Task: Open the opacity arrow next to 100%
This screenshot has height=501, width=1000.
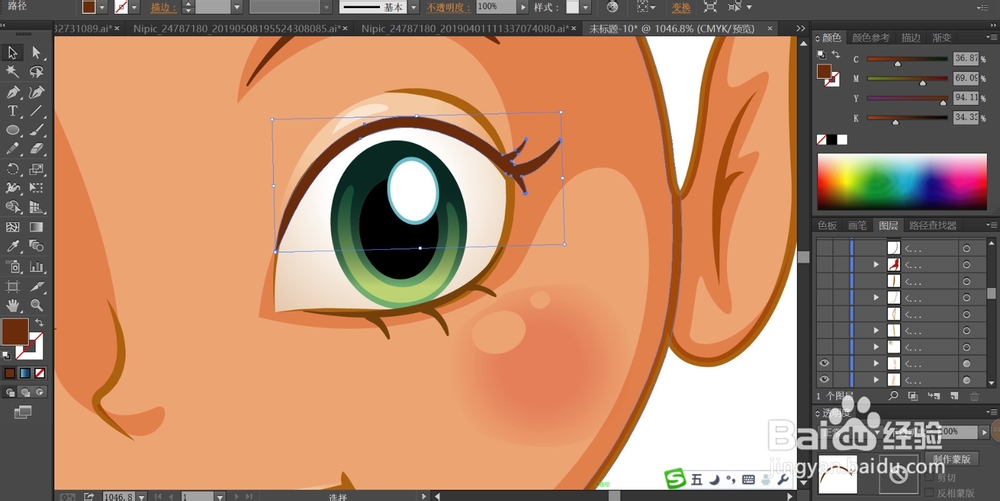Action: [524, 8]
